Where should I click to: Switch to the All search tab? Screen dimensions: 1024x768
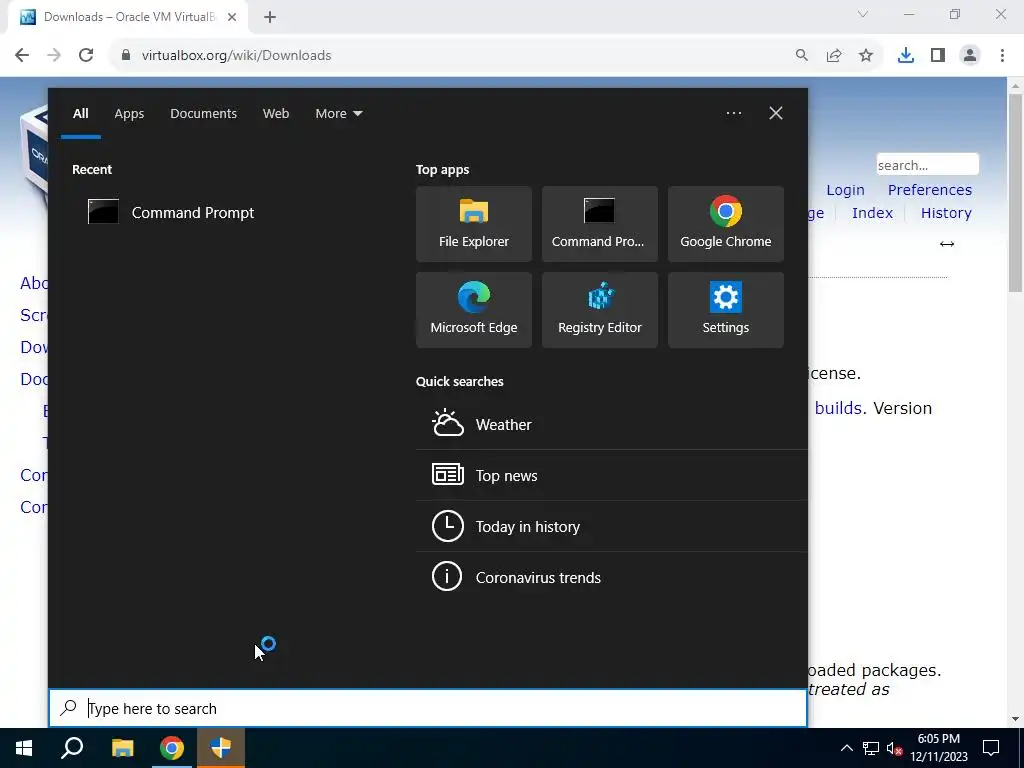click(x=80, y=114)
